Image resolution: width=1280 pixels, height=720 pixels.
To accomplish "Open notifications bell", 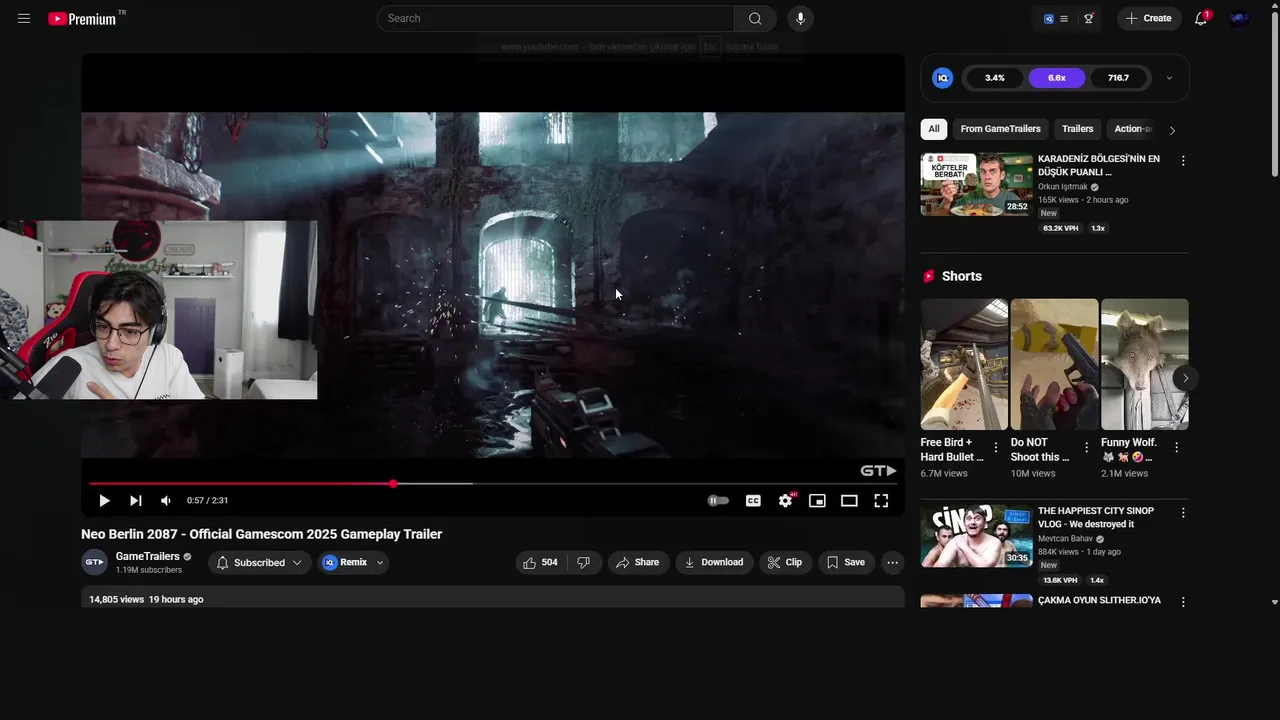I will (x=1201, y=18).
